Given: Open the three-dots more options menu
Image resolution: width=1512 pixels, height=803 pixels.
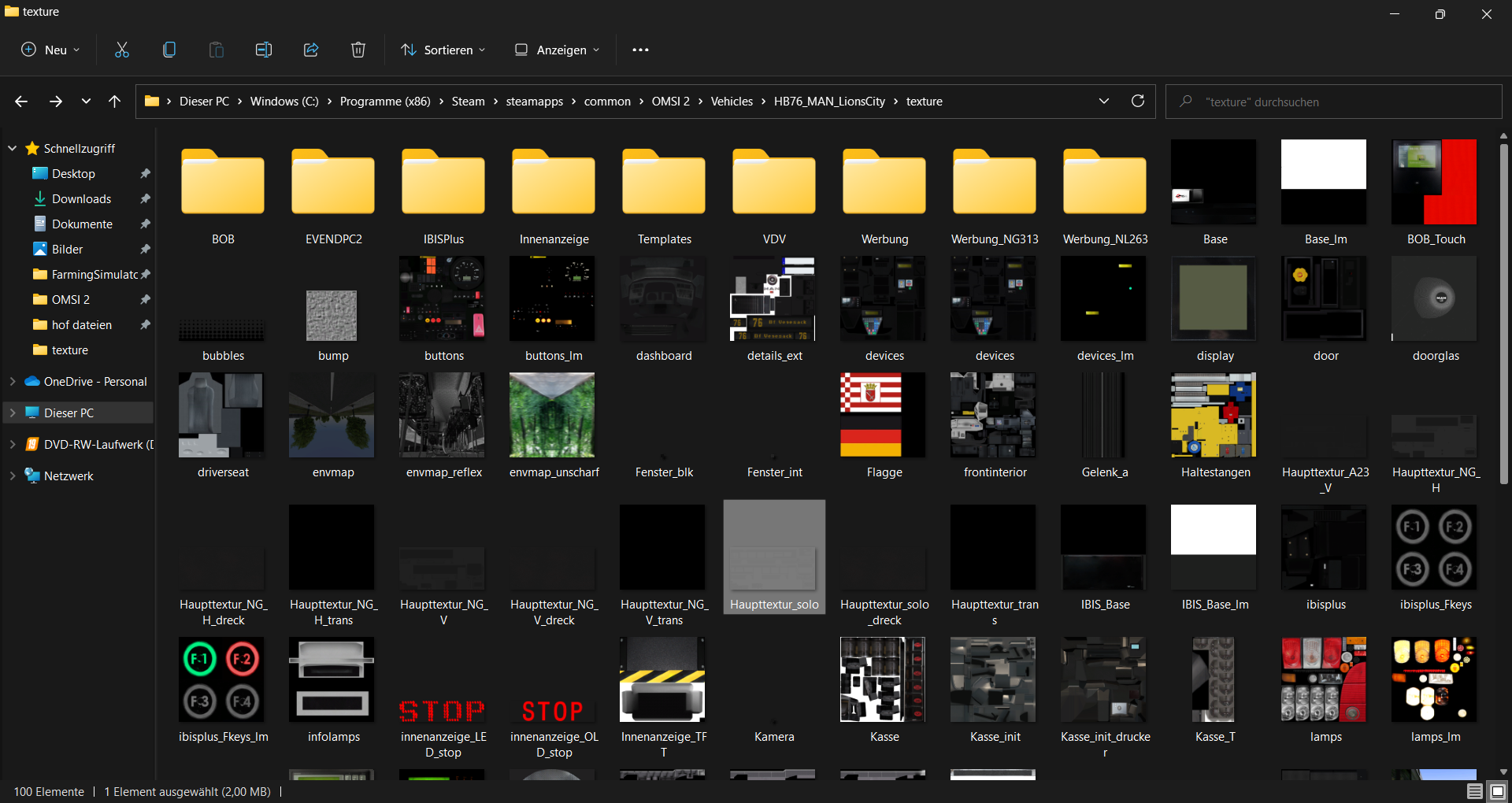Looking at the screenshot, I should [x=640, y=50].
